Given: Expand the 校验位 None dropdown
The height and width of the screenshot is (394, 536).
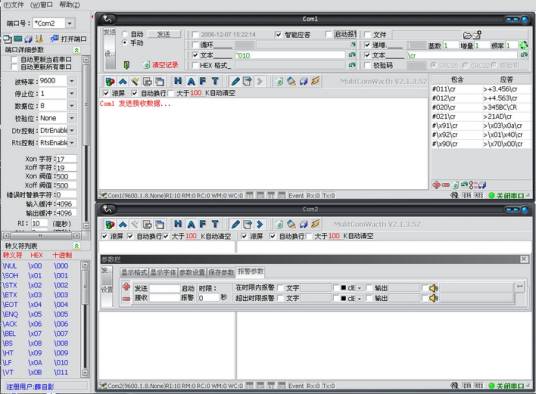Looking at the screenshot, I should 72,118.
